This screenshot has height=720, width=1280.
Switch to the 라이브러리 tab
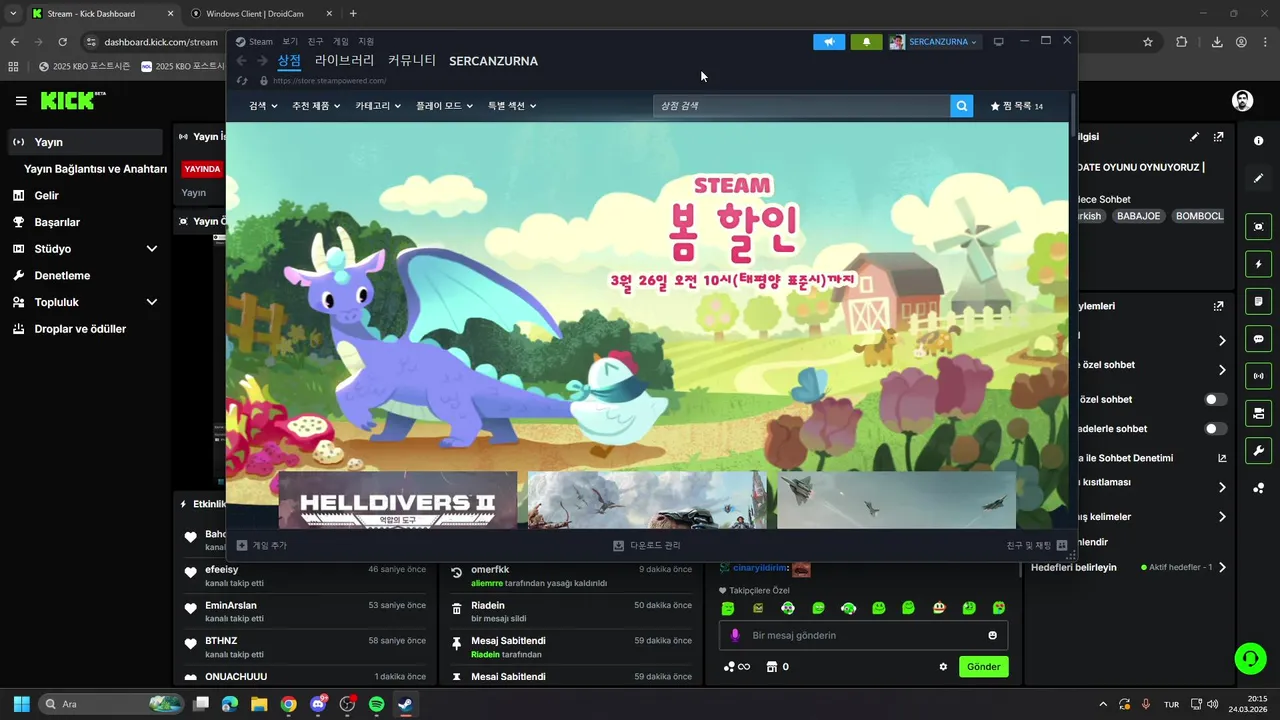[345, 61]
